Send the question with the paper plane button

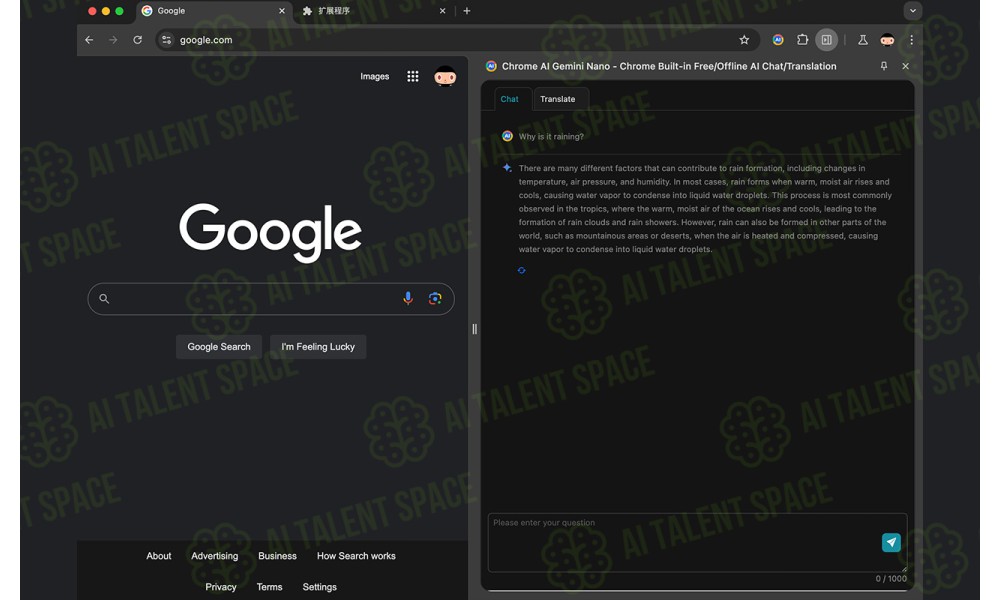click(891, 542)
